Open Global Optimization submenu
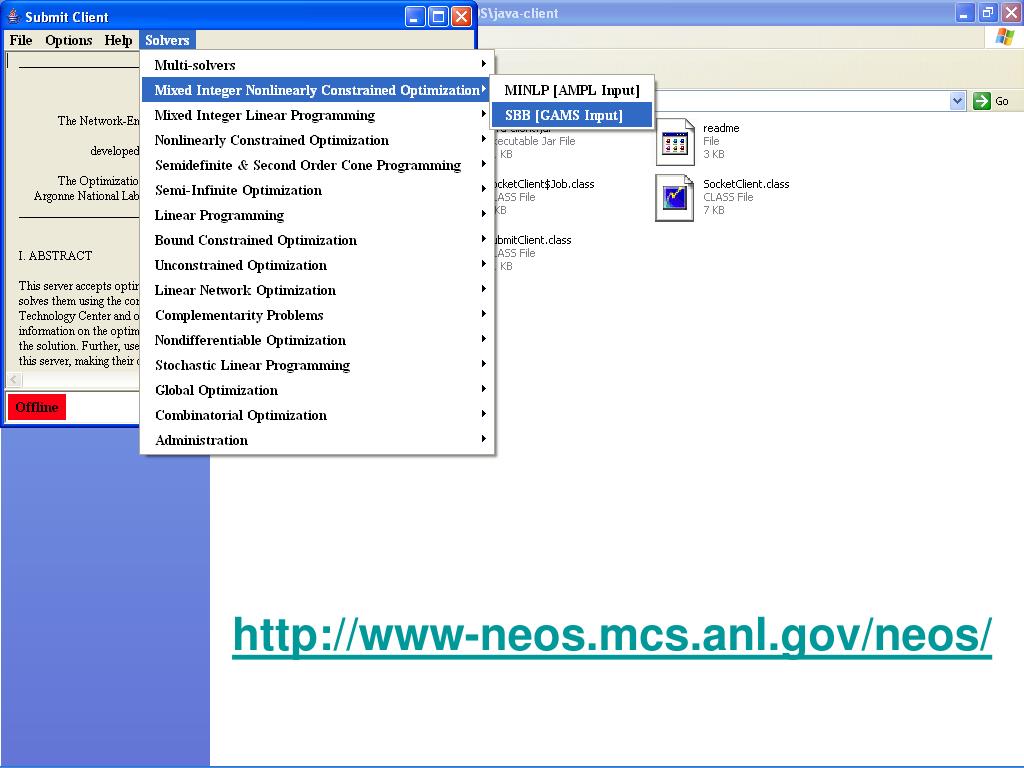Screen dimensions: 1024x768 click(x=317, y=390)
